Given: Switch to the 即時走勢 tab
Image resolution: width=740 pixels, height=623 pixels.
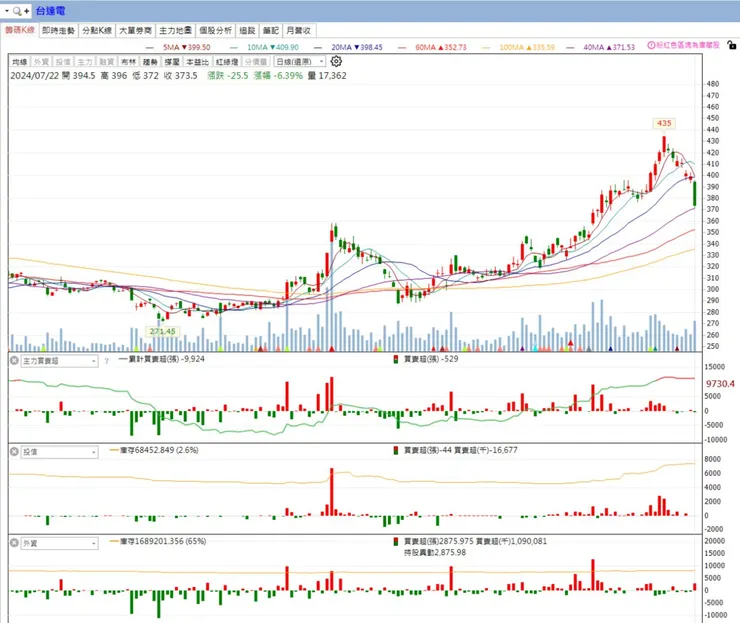Looking at the screenshot, I should [59, 30].
